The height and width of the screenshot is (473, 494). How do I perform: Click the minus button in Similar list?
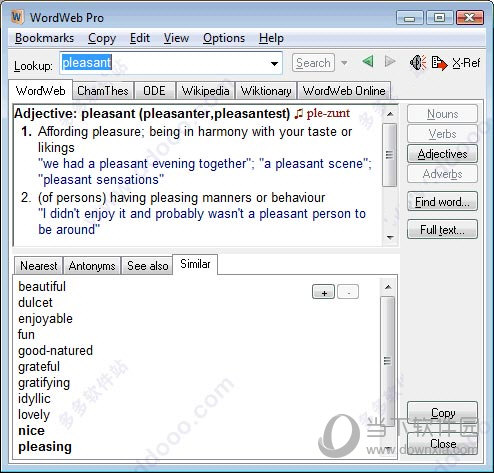coord(348,292)
